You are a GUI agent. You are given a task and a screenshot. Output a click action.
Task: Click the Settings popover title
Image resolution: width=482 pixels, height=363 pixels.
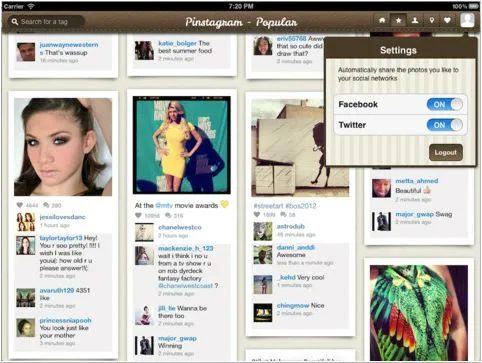tap(398, 50)
